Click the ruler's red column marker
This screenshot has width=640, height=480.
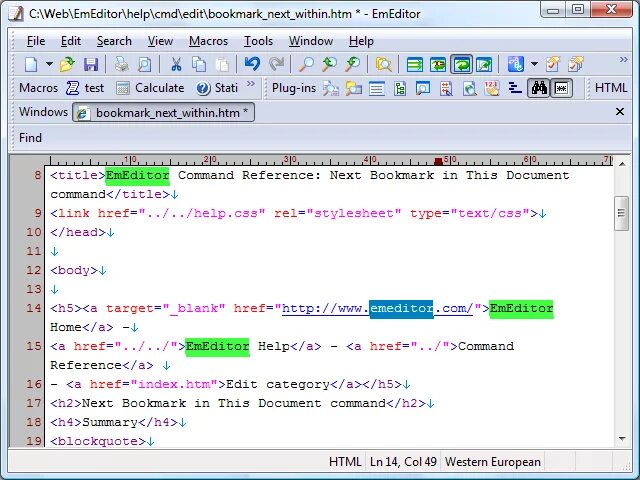tap(438, 161)
